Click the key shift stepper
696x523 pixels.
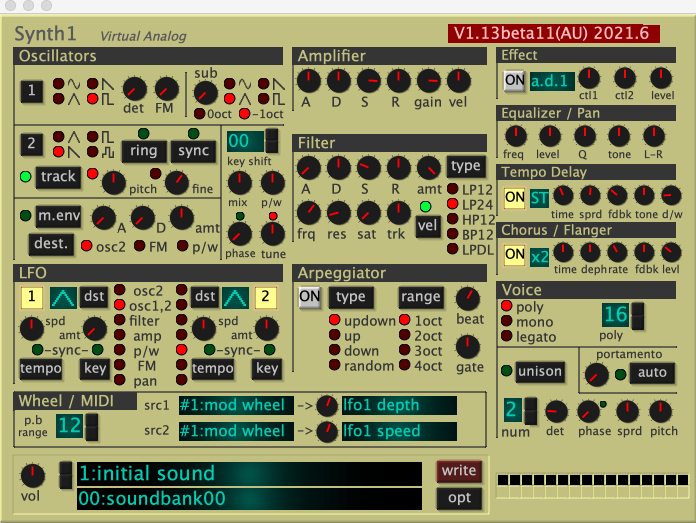coord(272,141)
